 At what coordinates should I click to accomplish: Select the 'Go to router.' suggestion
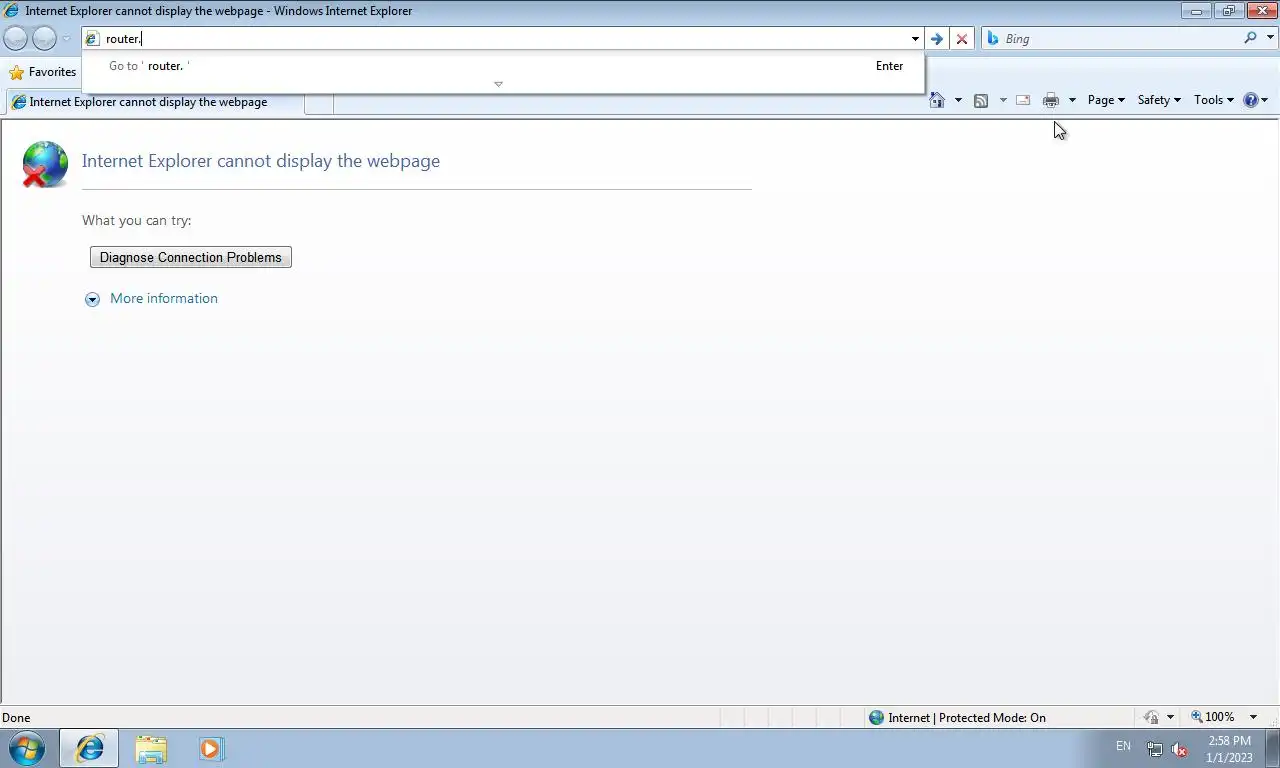[x=503, y=66]
